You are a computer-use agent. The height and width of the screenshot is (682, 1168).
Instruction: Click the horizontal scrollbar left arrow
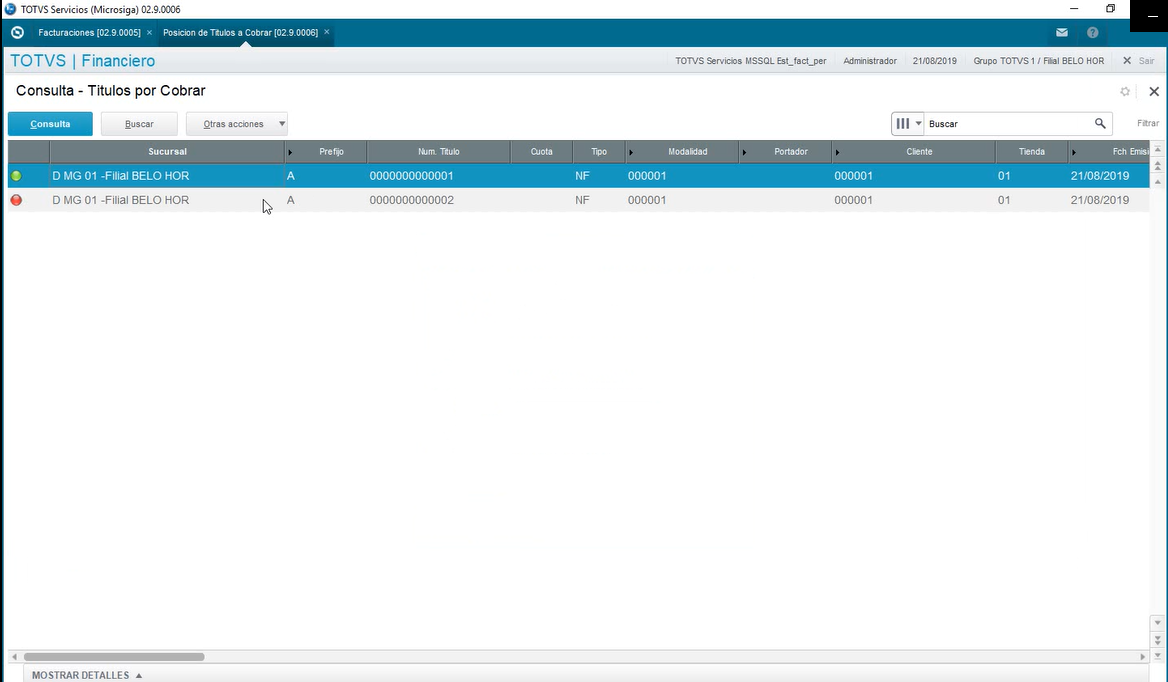(14, 657)
